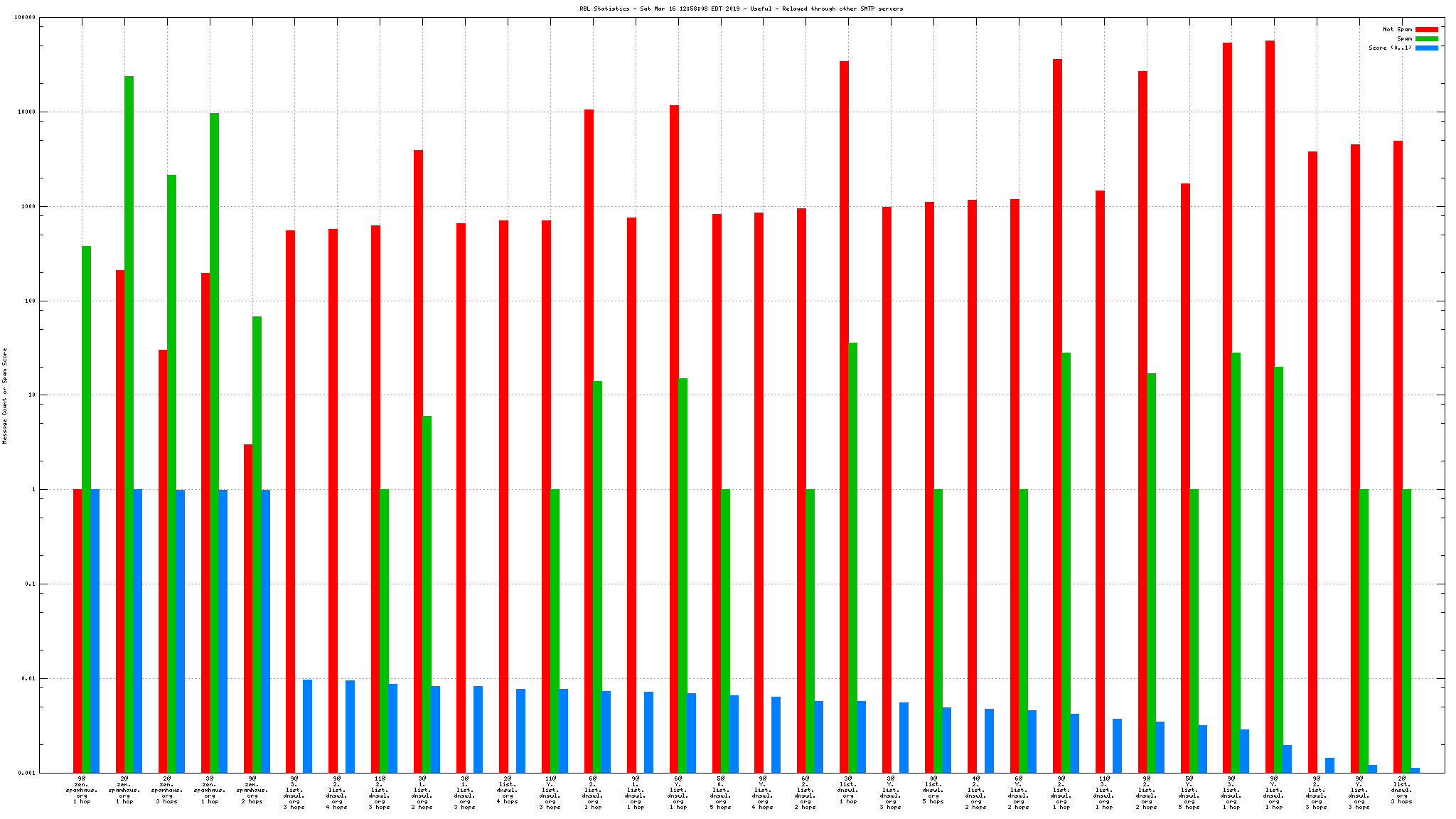Click the '0@ list.dnswl.org 5 hops' label

click(x=933, y=790)
